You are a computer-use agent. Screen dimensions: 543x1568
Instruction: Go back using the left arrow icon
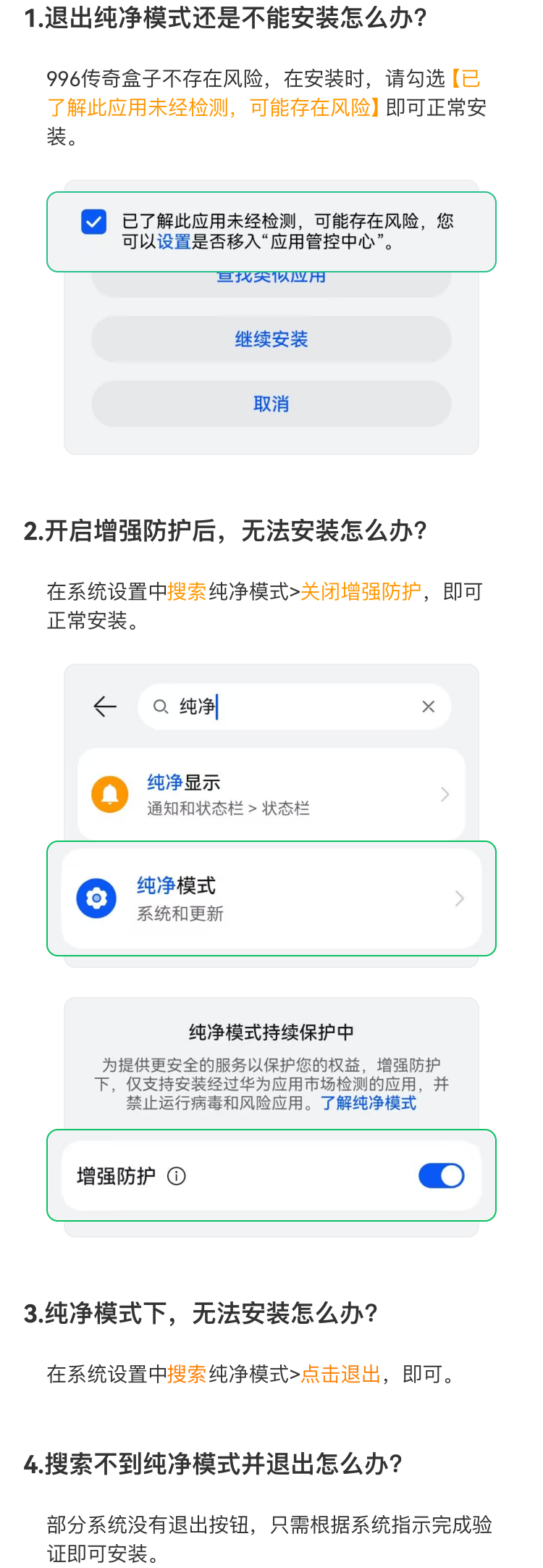click(x=106, y=706)
